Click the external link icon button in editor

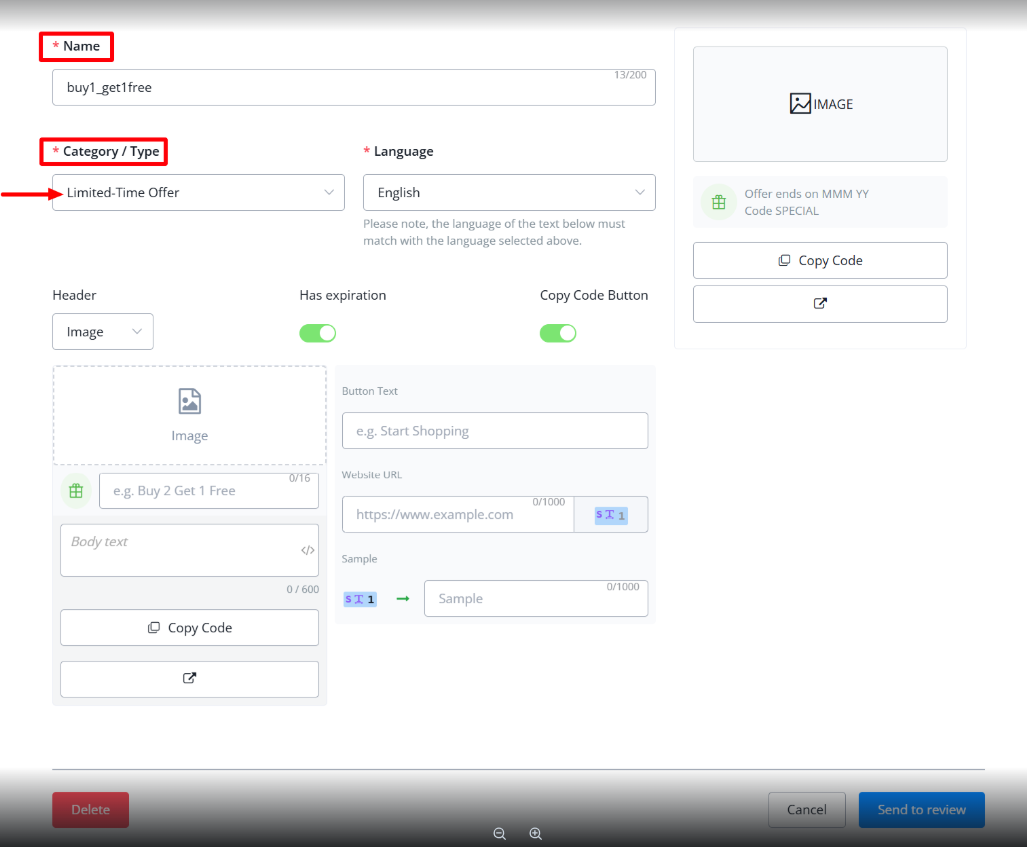coord(189,678)
